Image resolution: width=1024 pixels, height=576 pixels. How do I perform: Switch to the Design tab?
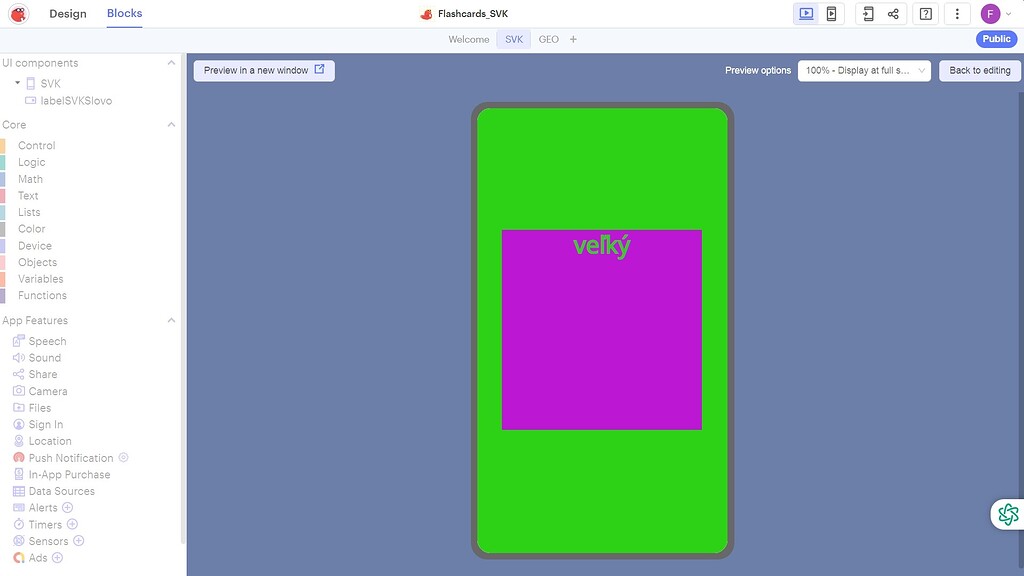[67, 14]
